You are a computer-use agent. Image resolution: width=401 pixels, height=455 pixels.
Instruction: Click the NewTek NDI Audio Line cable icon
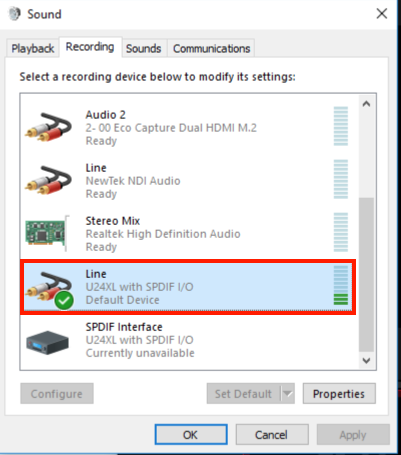(x=48, y=180)
